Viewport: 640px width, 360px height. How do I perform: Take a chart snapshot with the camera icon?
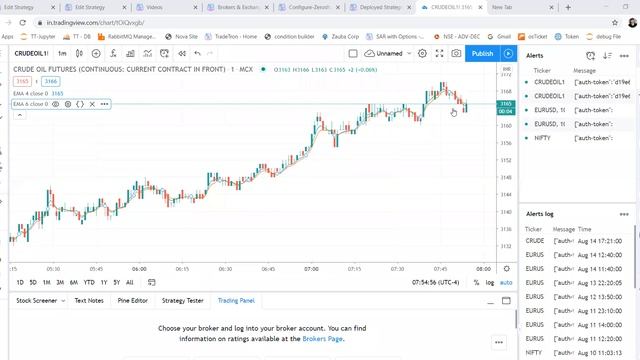point(456,53)
